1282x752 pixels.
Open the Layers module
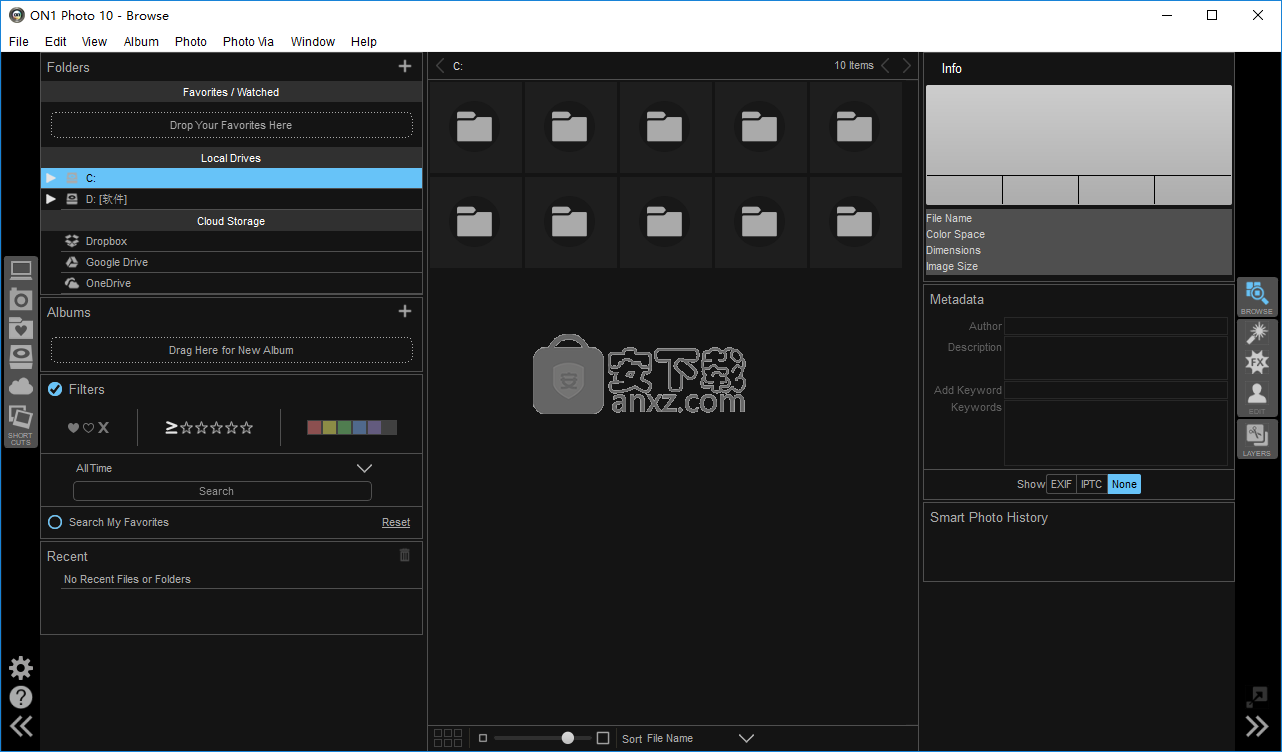[x=1257, y=438]
